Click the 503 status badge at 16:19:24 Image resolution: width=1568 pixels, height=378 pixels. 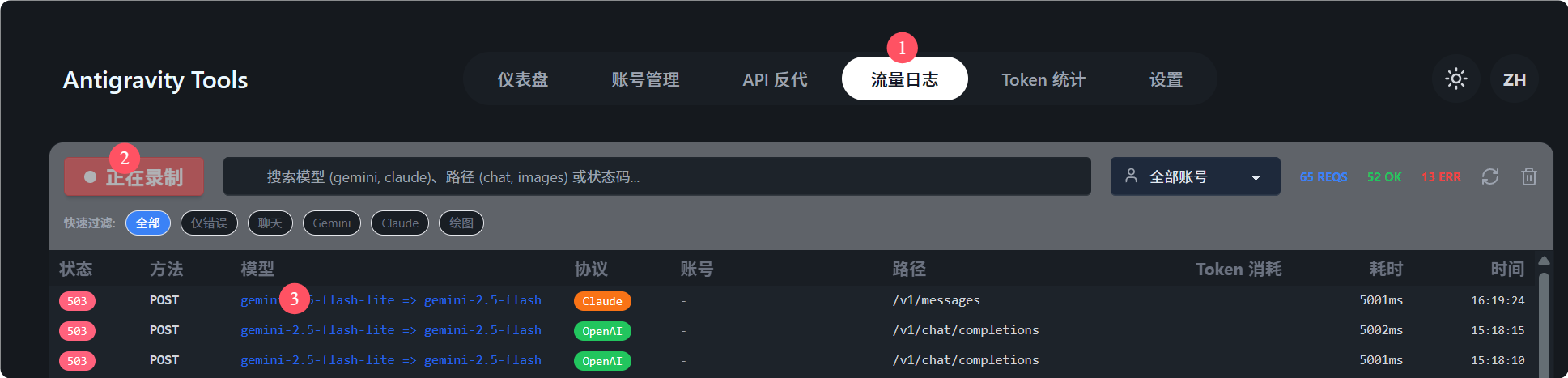77,301
